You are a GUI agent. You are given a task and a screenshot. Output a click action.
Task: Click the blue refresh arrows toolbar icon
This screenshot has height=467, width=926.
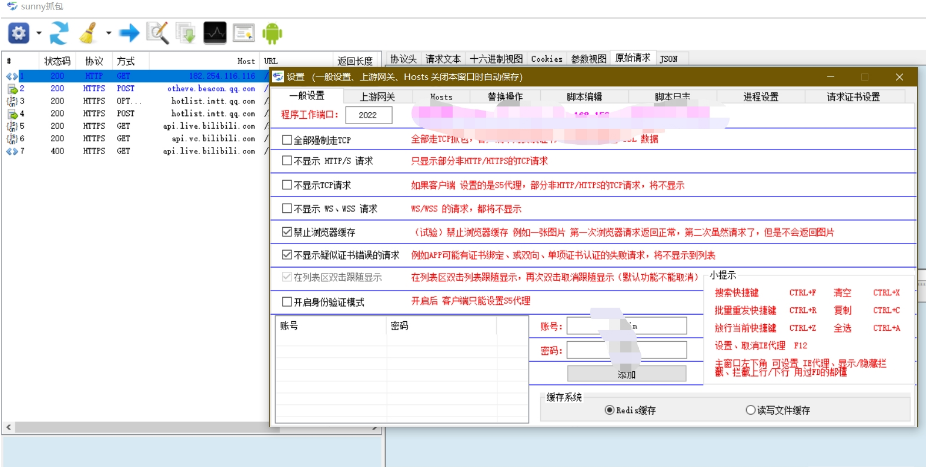click(59, 33)
